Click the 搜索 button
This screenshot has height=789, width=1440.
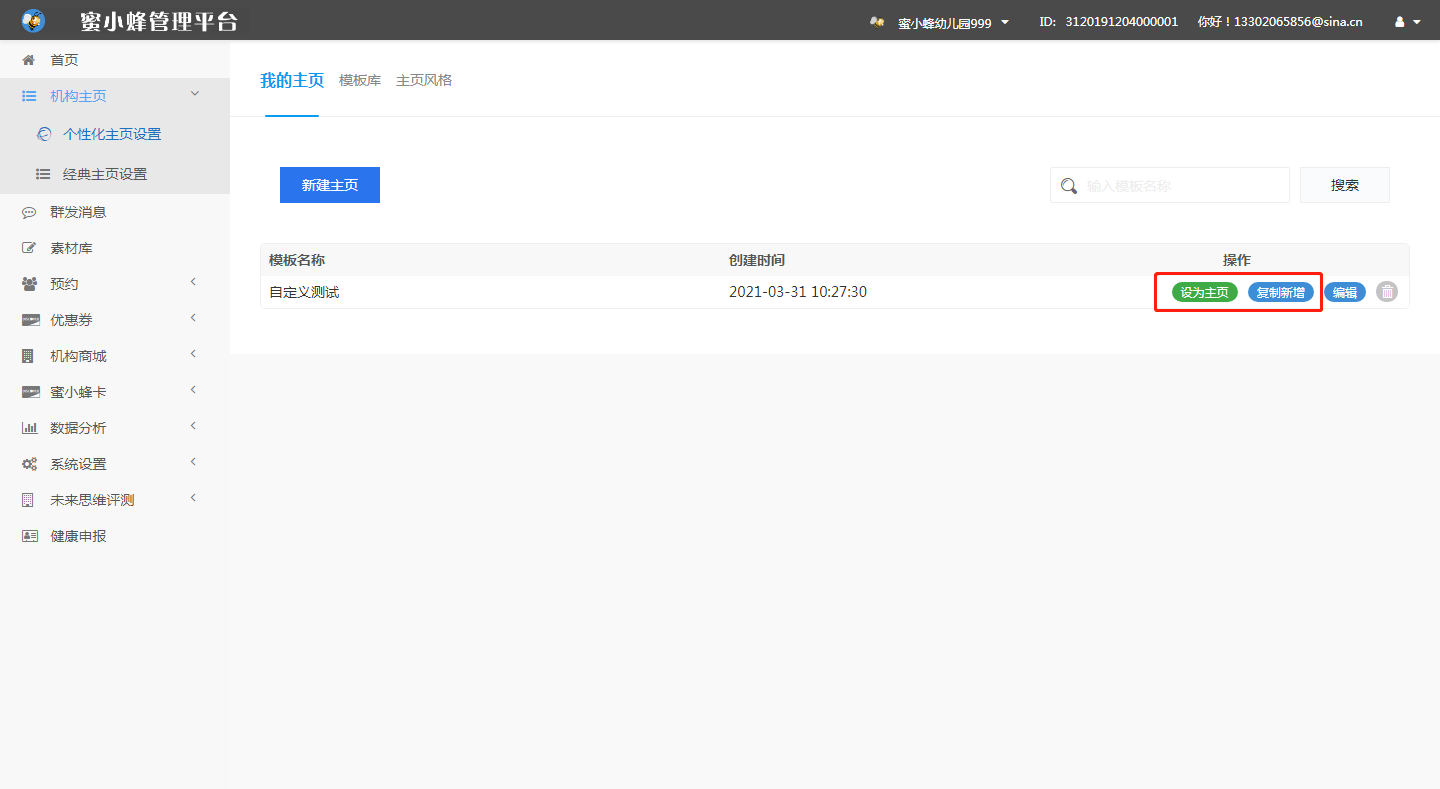click(1345, 185)
